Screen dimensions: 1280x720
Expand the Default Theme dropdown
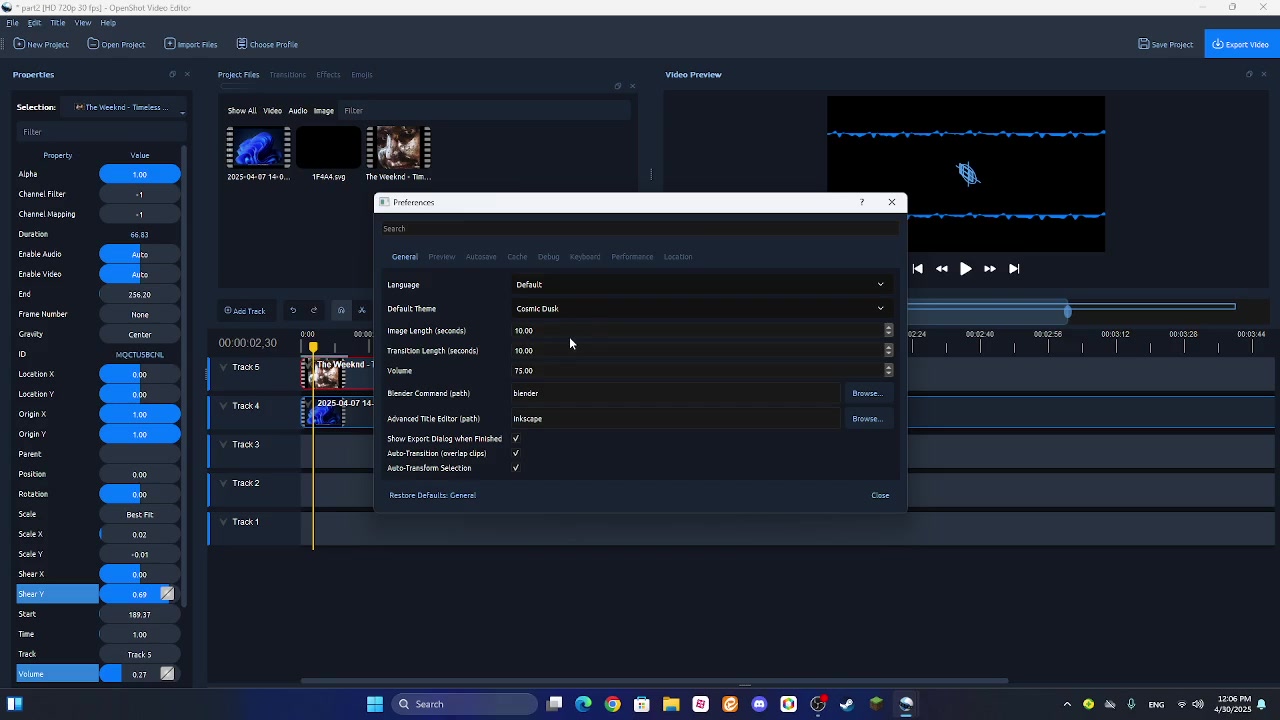[699, 309]
